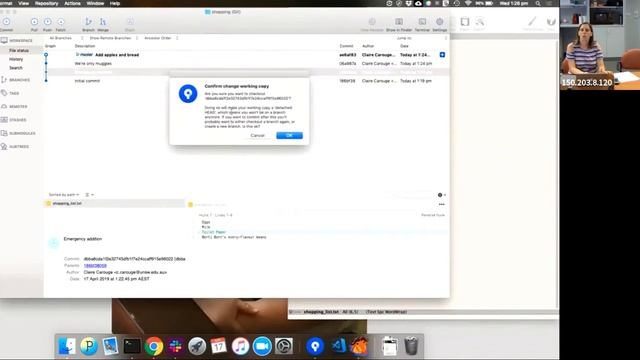
Task: Click the Show in Finder toolbar icon
Action: 399,24
